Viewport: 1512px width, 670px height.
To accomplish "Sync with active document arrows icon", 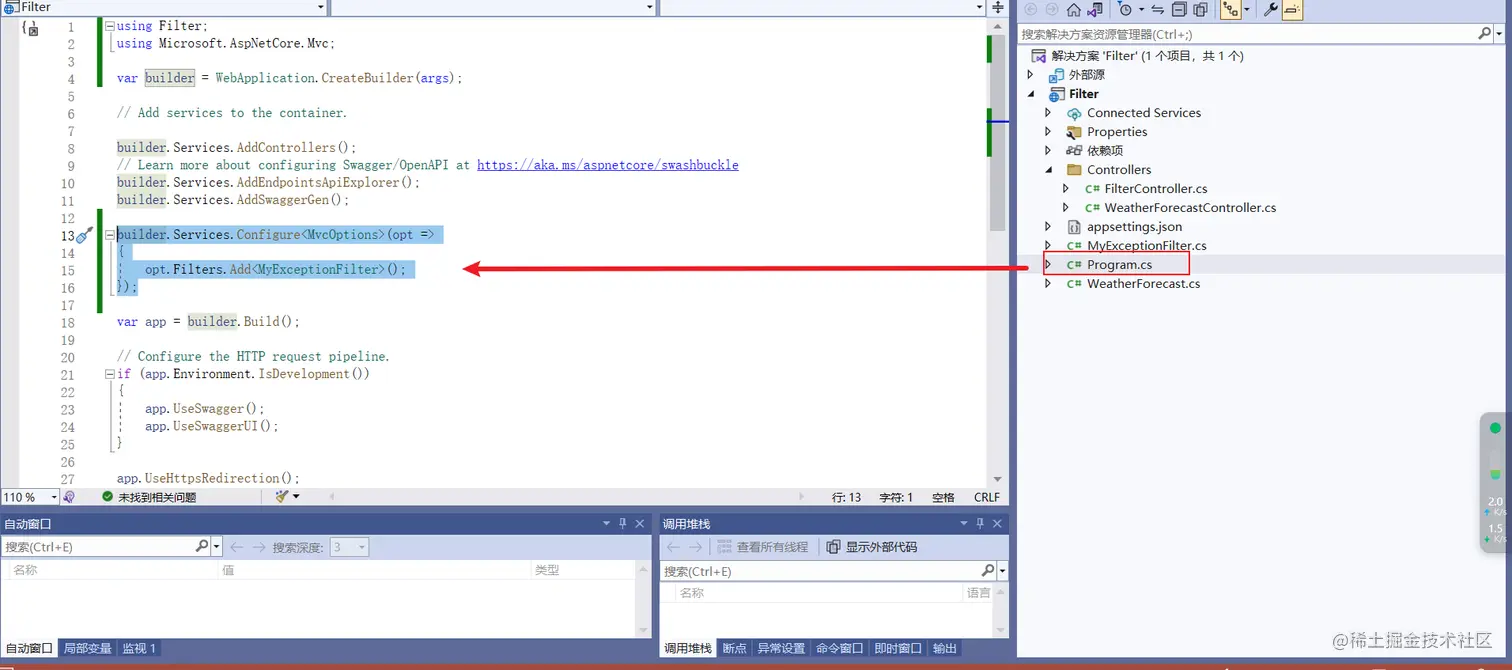I will [x=1157, y=10].
